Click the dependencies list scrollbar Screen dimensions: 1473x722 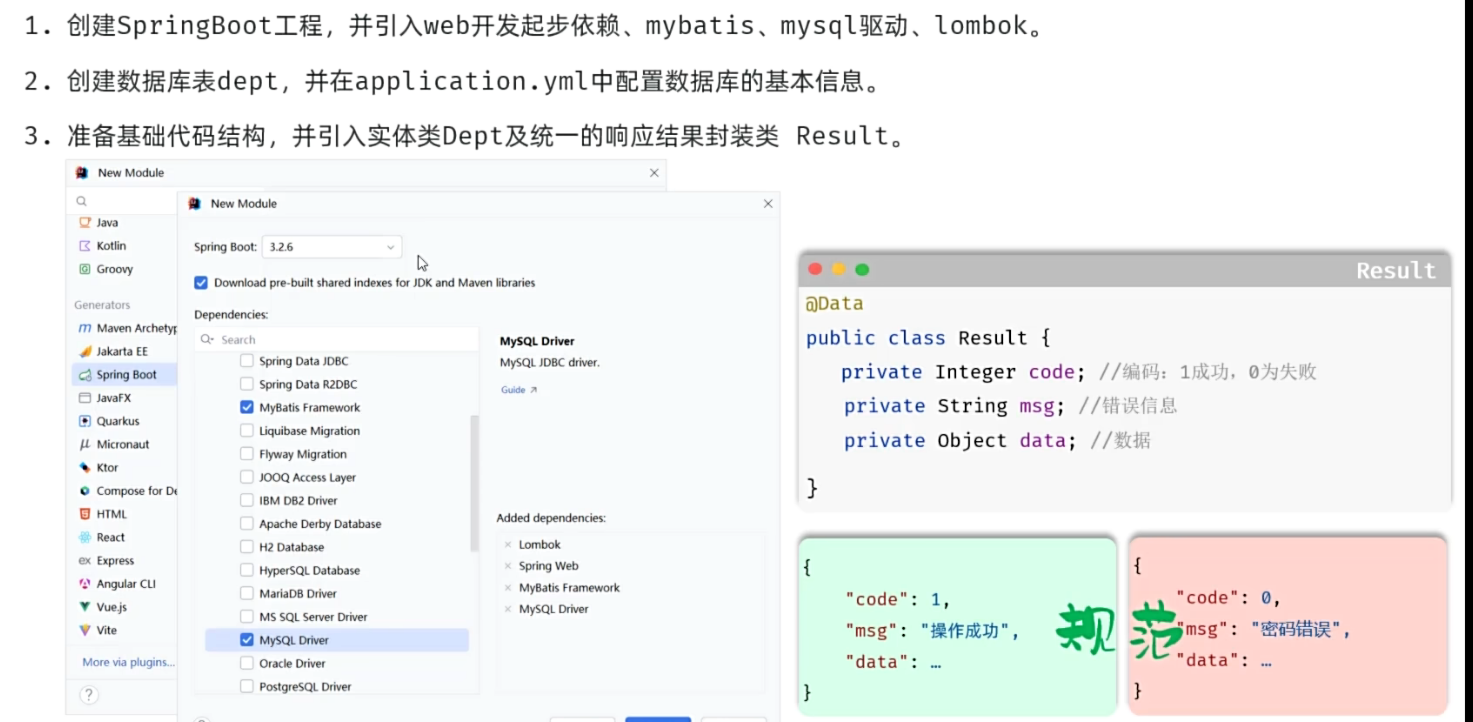tap(474, 483)
